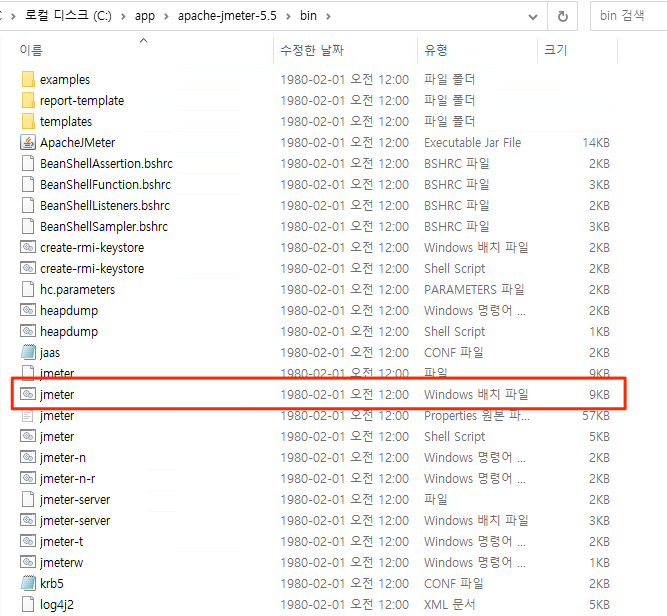Image resolution: width=667 pixels, height=616 pixels.
Task: Select the hc.parameters file icon
Action: coord(28,289)
